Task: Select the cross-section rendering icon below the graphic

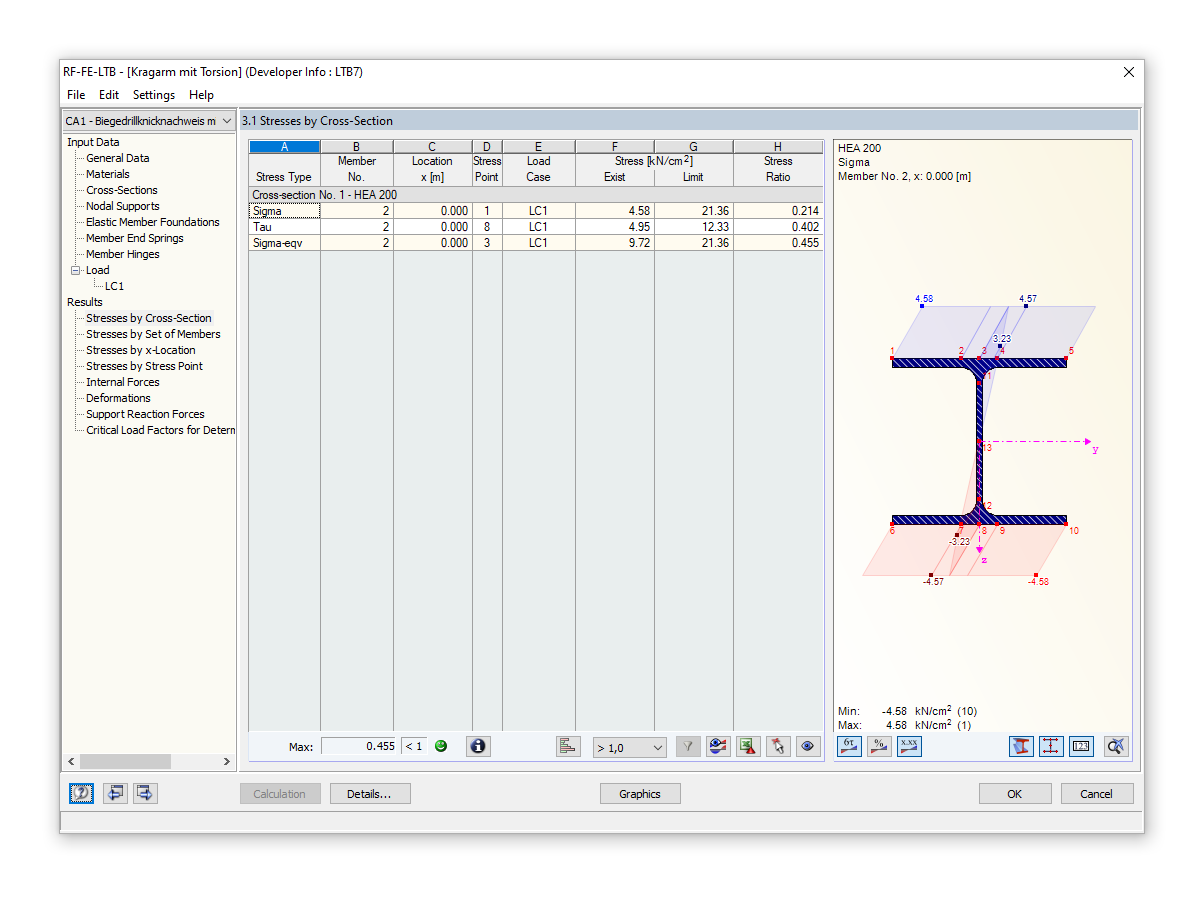Action: [x=1021, y=746]
